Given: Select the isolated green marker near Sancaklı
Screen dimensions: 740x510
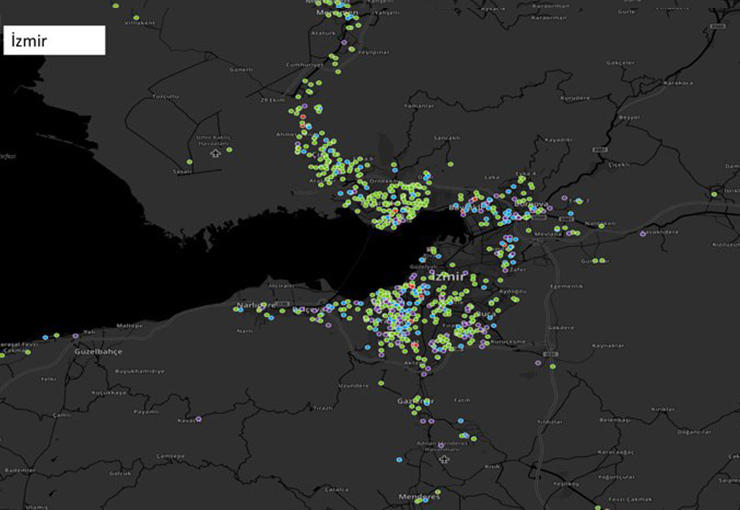Looking at the screenshot, I should (450, 163).
